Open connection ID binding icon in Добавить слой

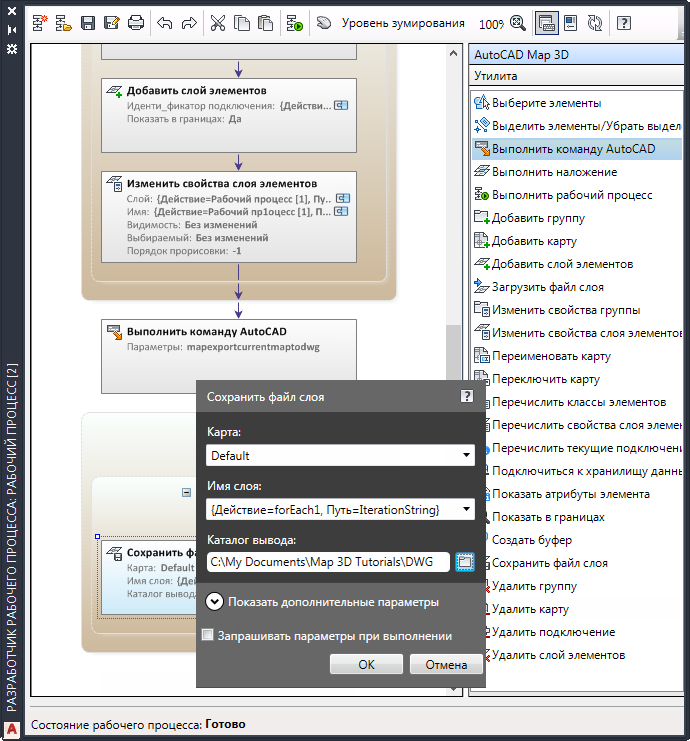point(341,105)
